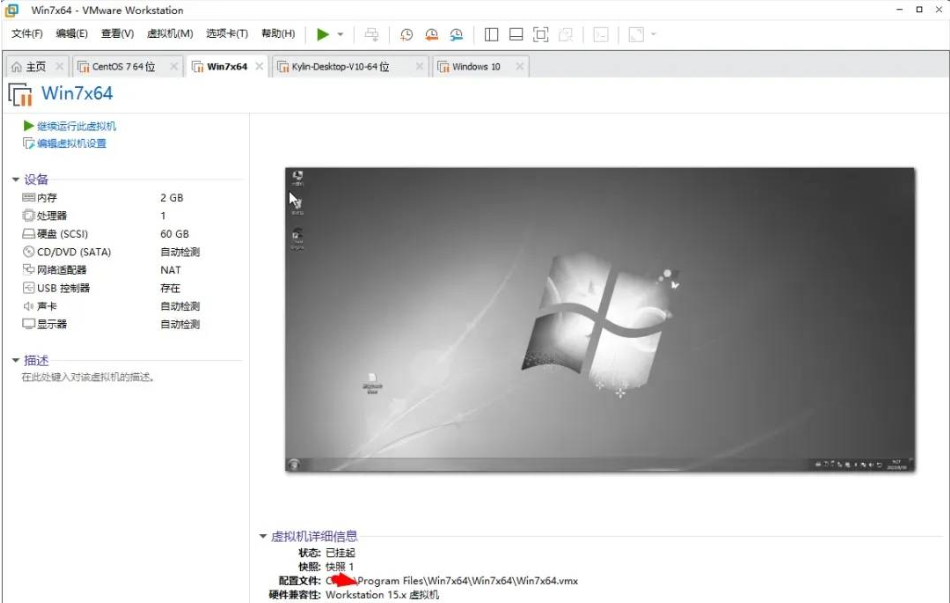Viewport: 950px width, 603px height.
Task: Select the power on (continue) green play icon
Action: (323, 34)
